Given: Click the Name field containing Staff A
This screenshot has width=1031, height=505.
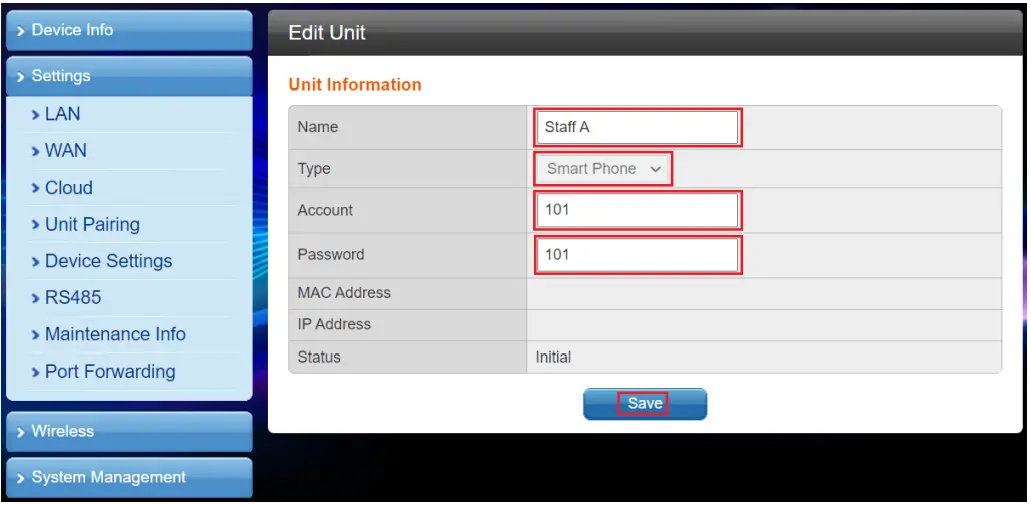Looking at the screenshot, I should click(x=637, y=127).
